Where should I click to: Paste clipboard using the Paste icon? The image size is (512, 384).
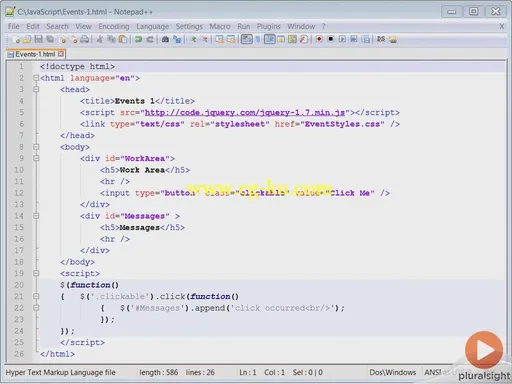(123, 39)
